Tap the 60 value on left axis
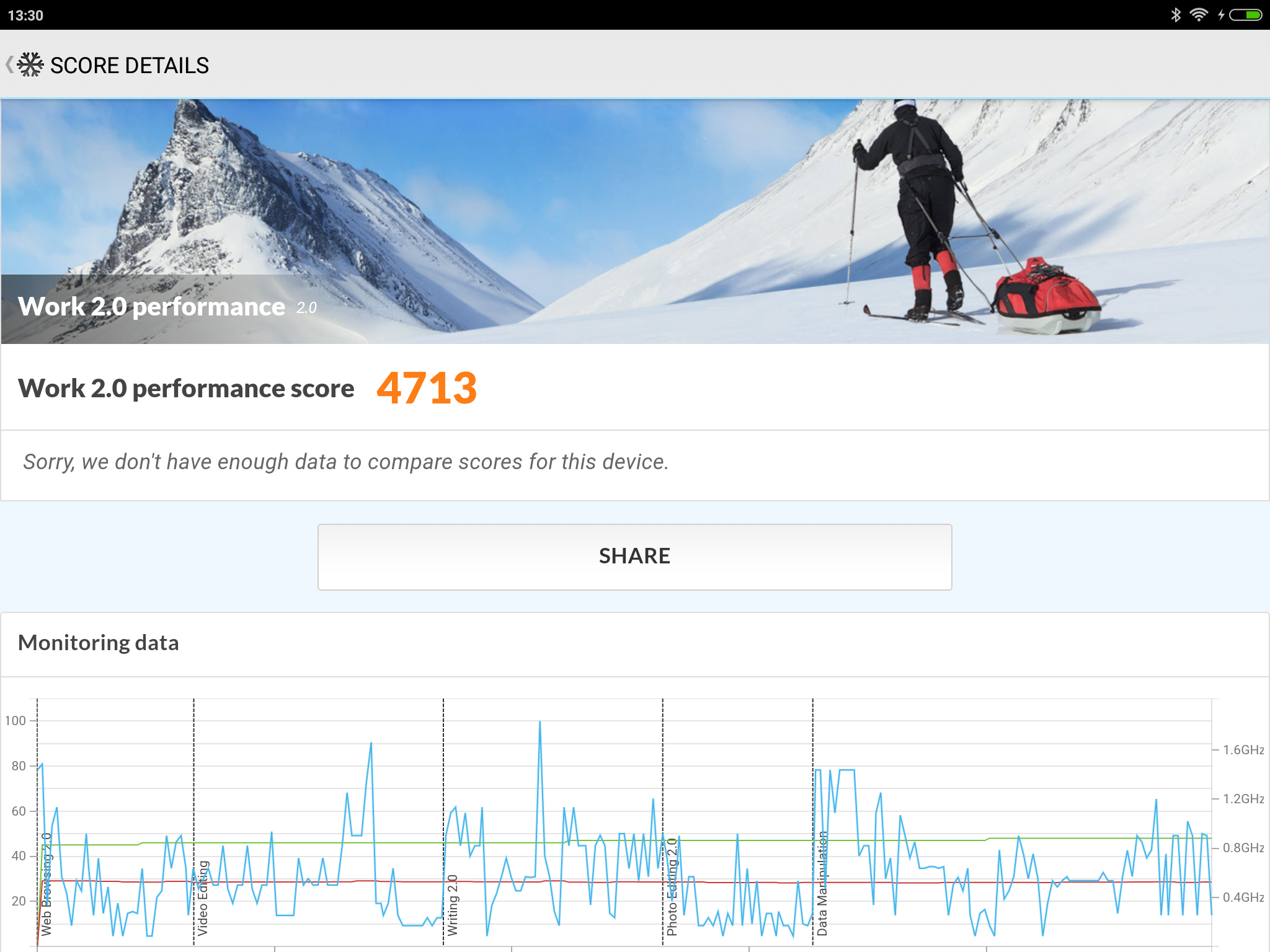The image size is (1270, 952). coord(19,811)
